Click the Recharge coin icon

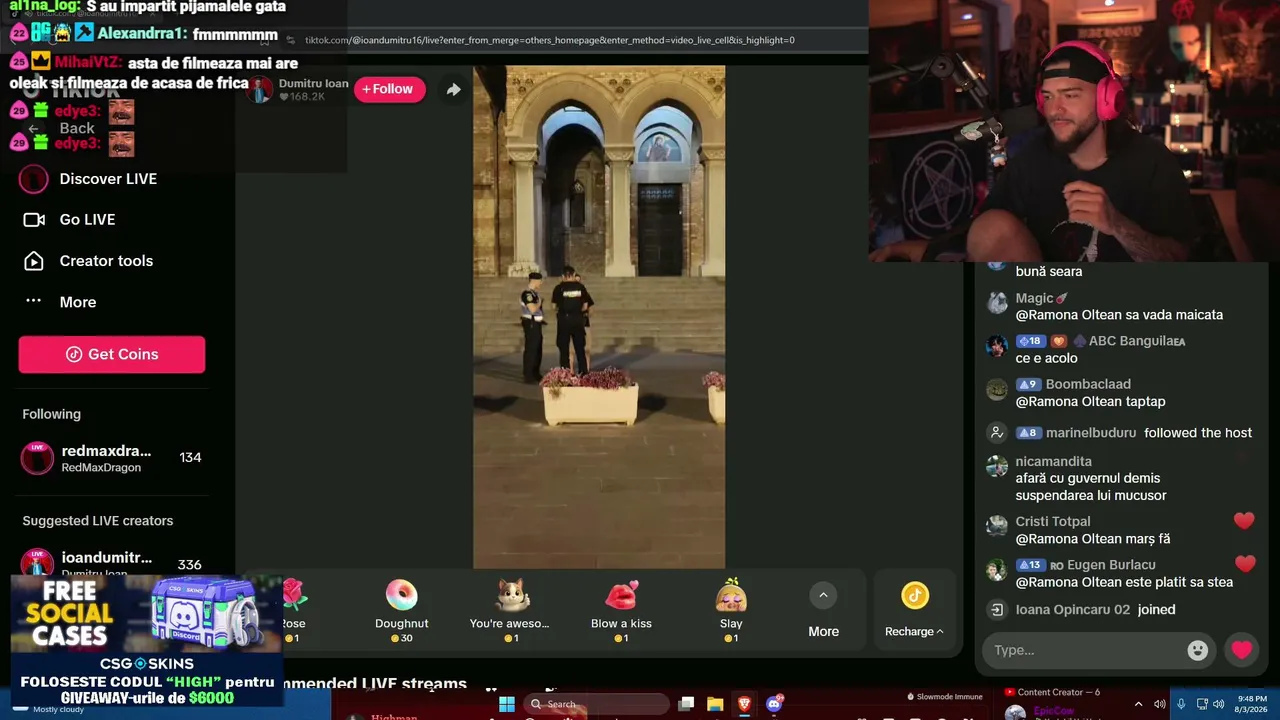click(x=915, y=596)
